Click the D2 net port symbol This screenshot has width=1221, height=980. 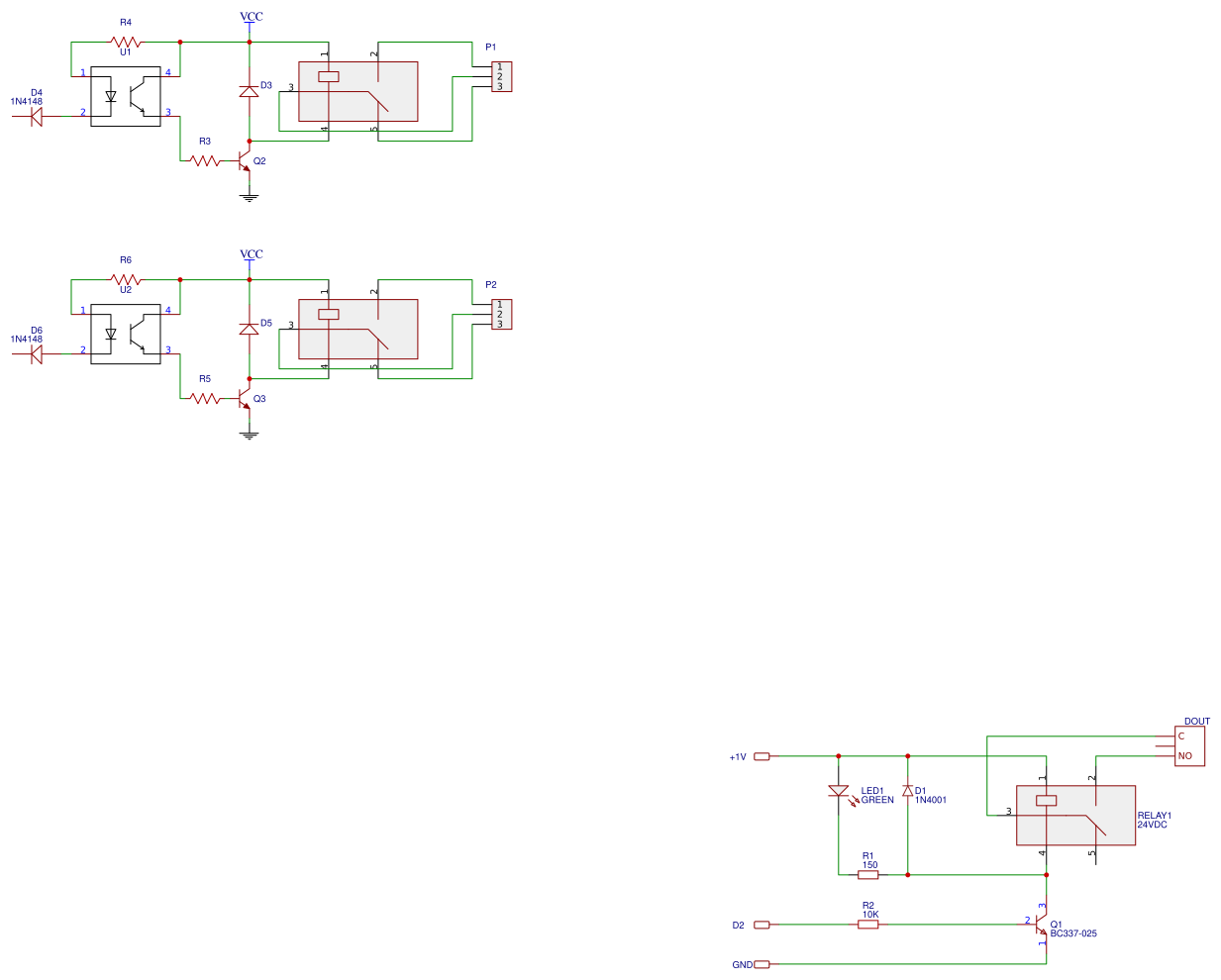tap(762, 925)
